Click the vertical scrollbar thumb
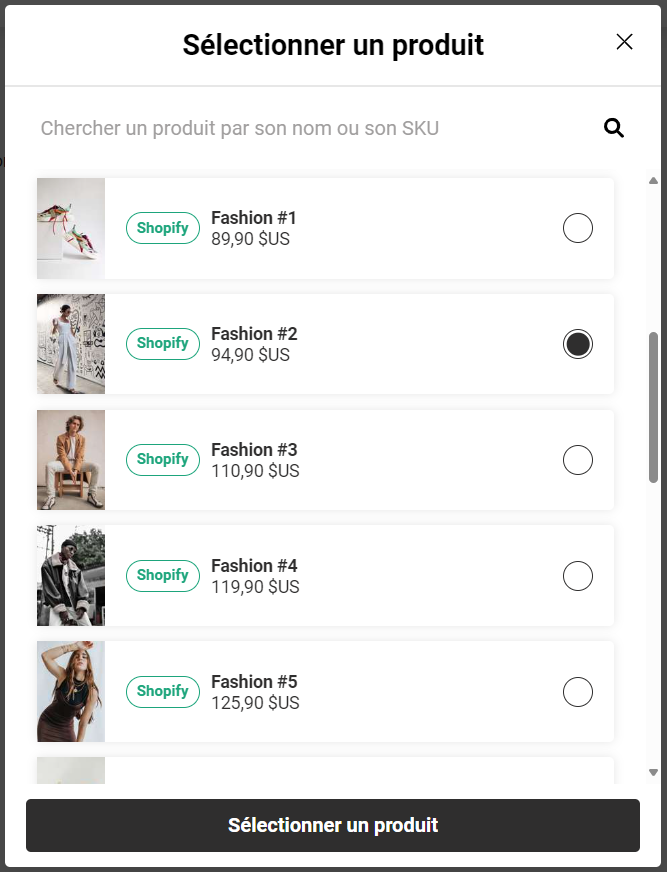This screenshot has width=667, height=872. [653, 407]
